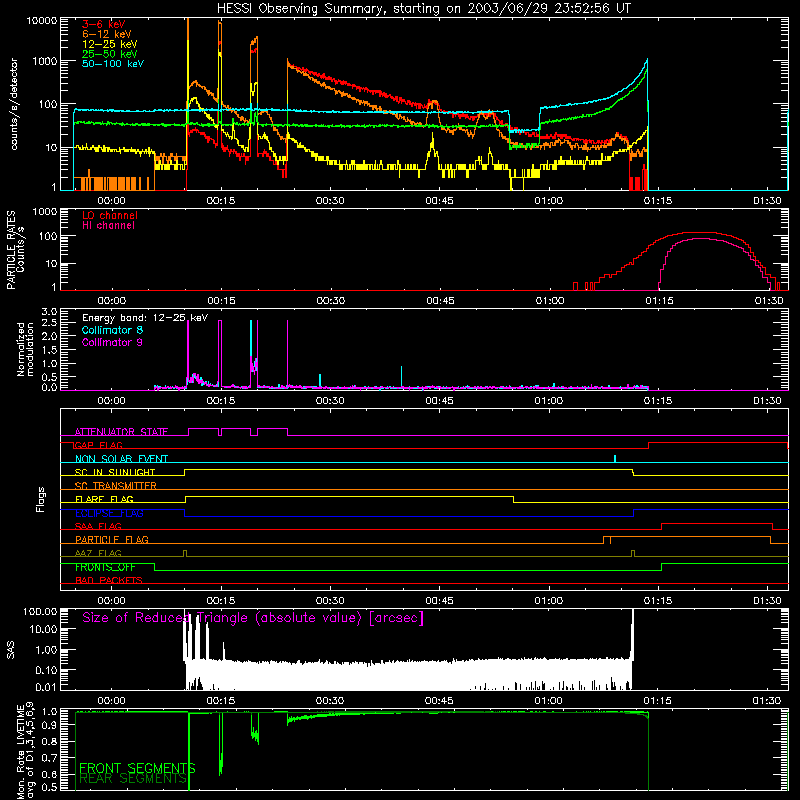Image resolution: width=800 pixels, height=800 pixels.
Task: Click the 'FRONT SEGMENTS' legend label
Action: pyautogui.click(x=137, y=768)
